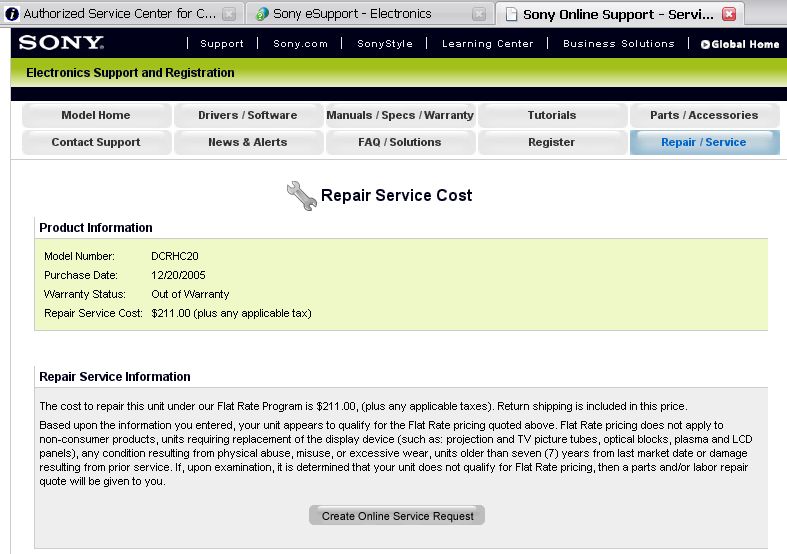The height and width of the screenshot is (554, 787).
Task: Select the Register tab
Action: pyautogui.click(x=552, y=143)
